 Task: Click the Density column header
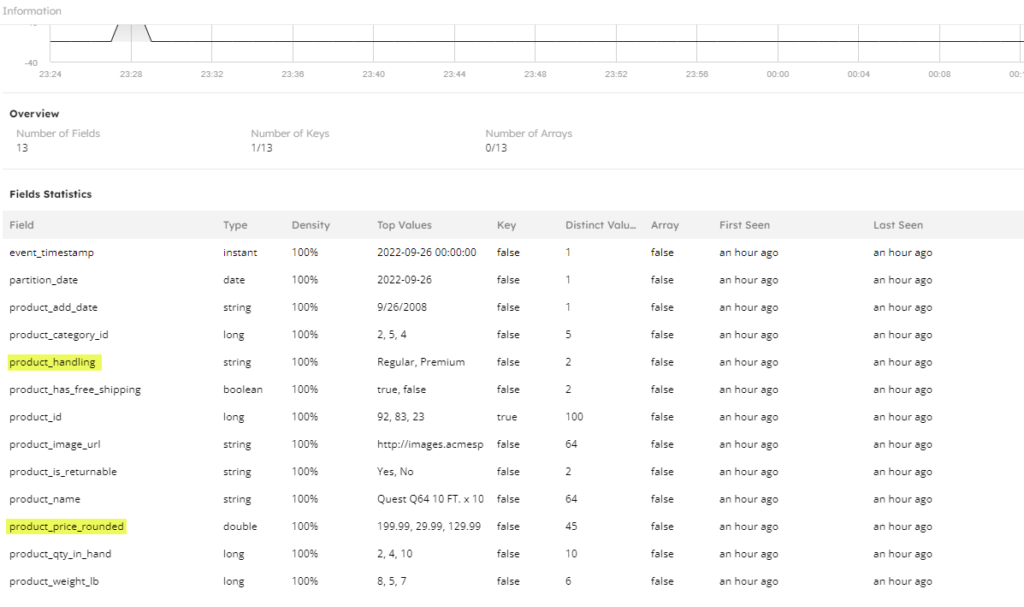310,225
